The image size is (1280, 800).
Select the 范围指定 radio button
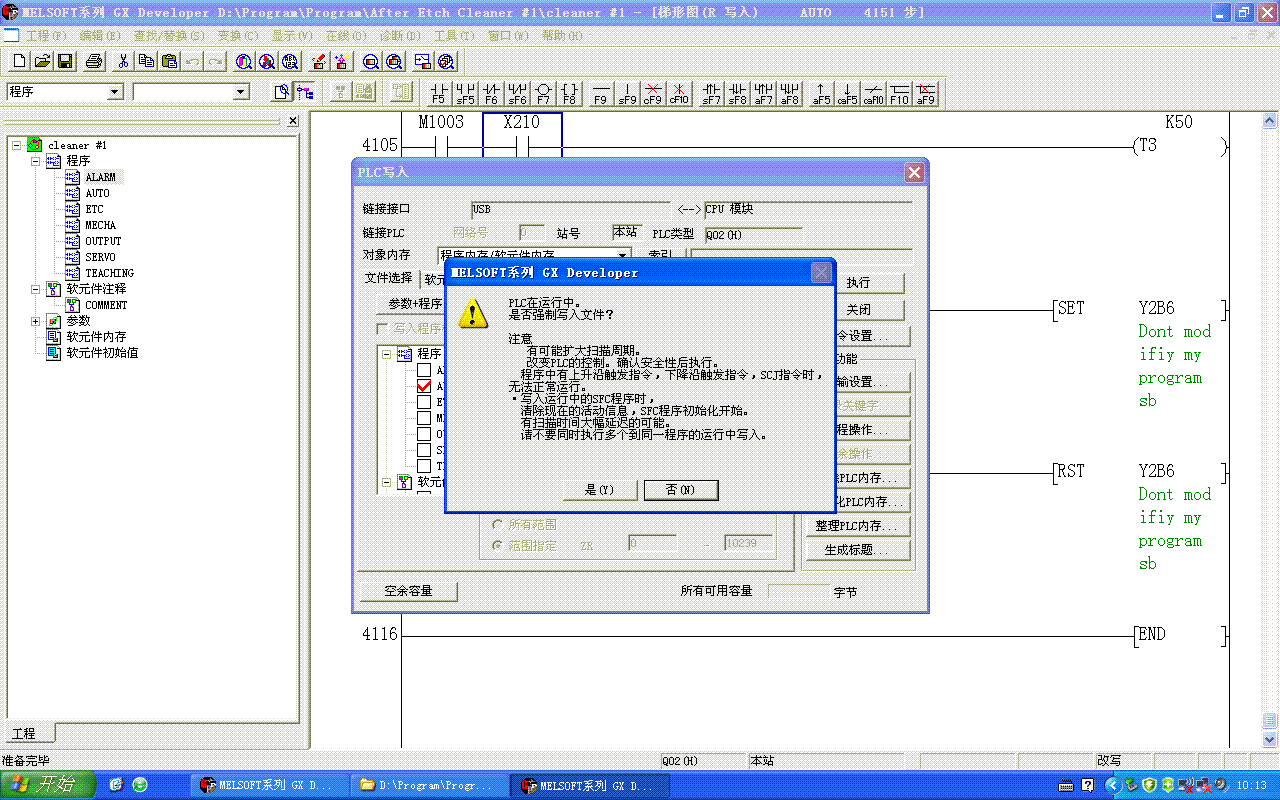498,546
